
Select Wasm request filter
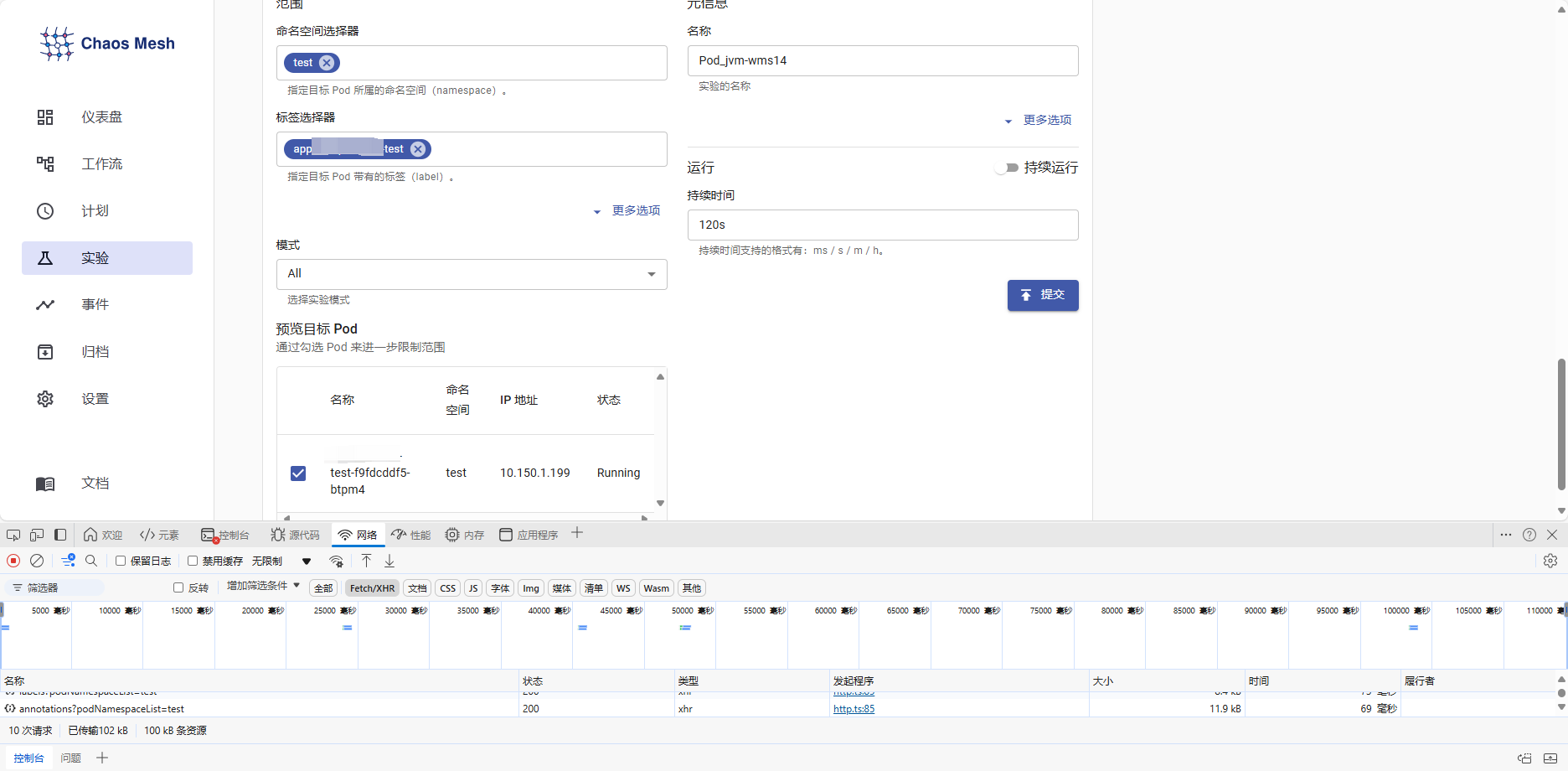[x=657, y=588]
